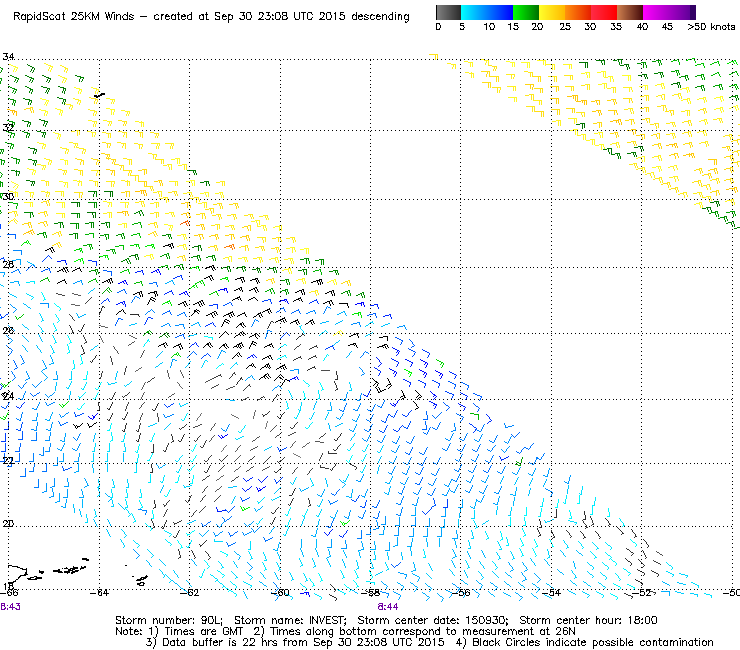Click the latitude label "34" on the left axis
The width and height of the screenshot is (740, 650).
(8, 57)
